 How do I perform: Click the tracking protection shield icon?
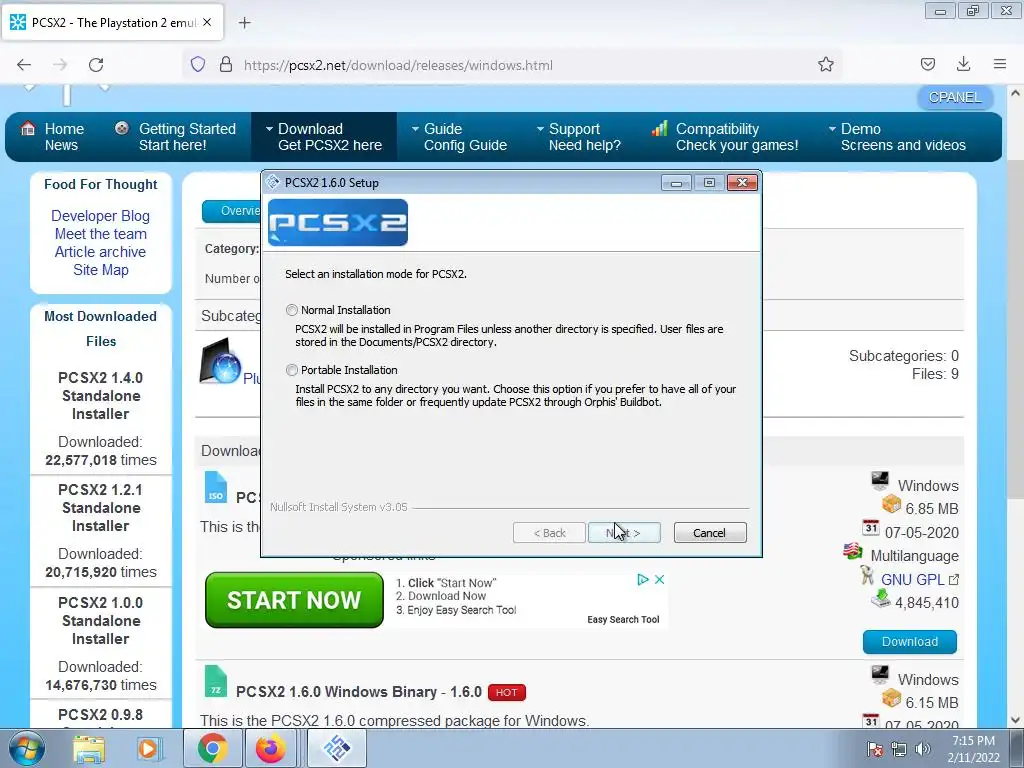198,65
